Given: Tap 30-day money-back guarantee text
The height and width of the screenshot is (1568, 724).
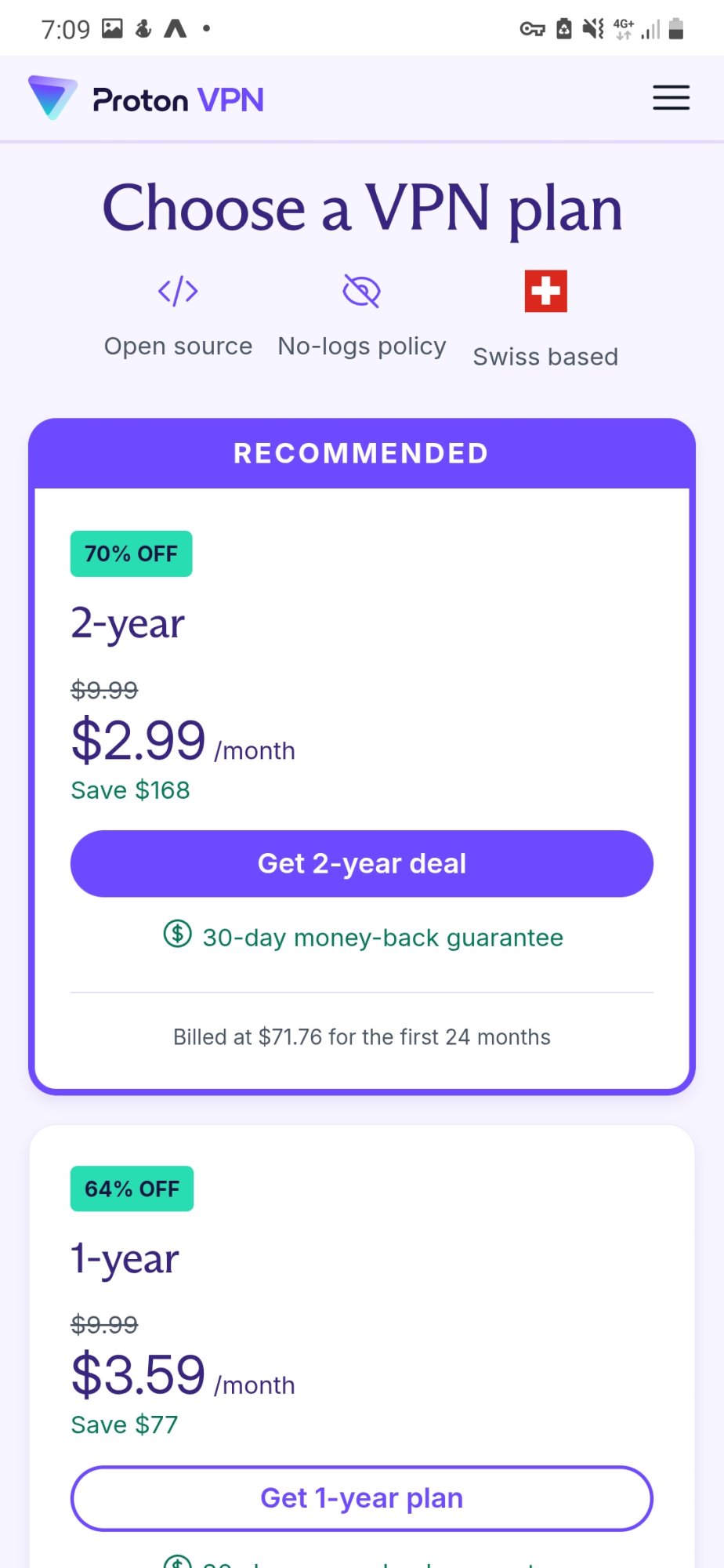Looking at the screenshot, I should (382, 938).
